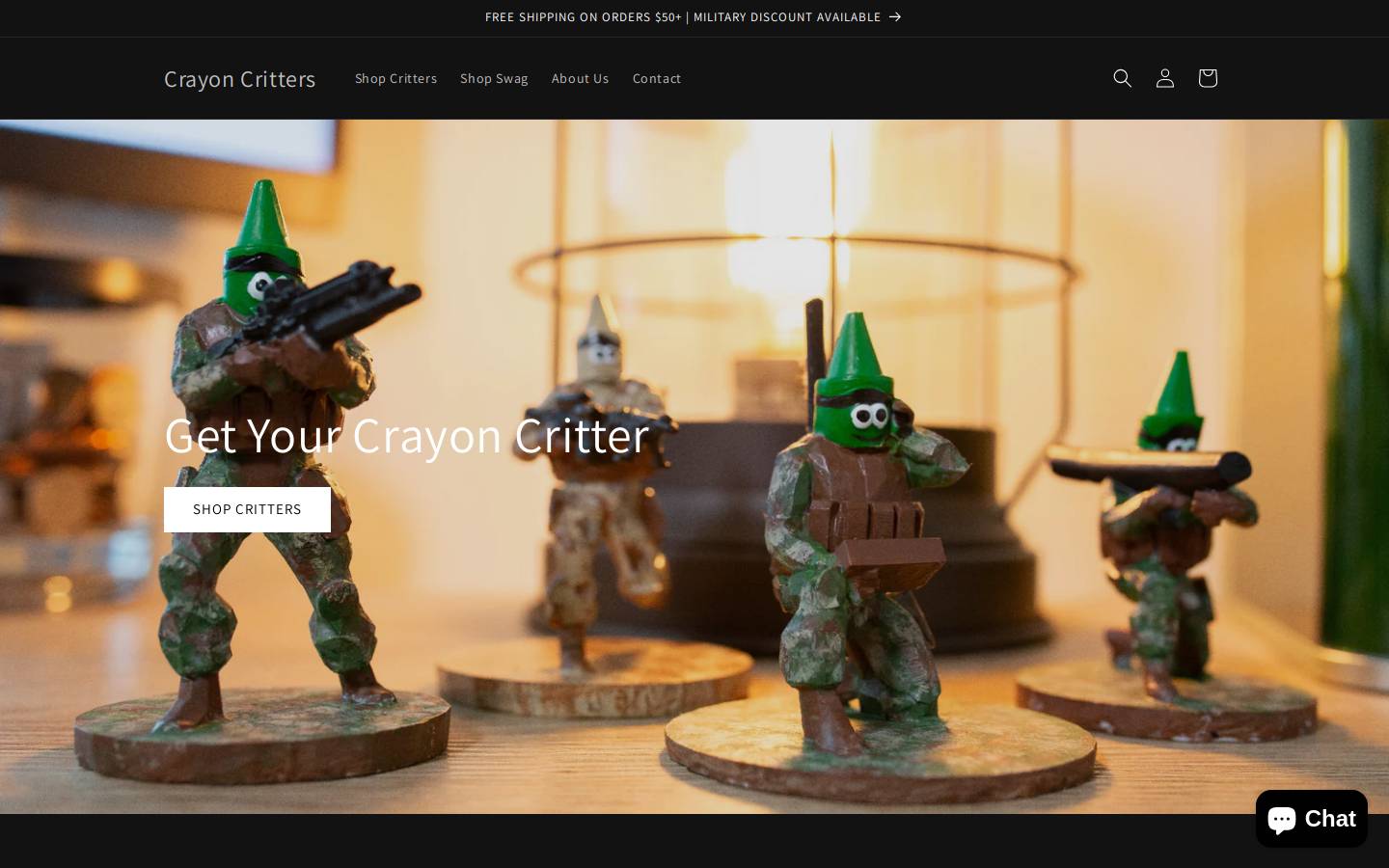
Task: Open the Shop Swag menu link
Action: pos(494,78)
